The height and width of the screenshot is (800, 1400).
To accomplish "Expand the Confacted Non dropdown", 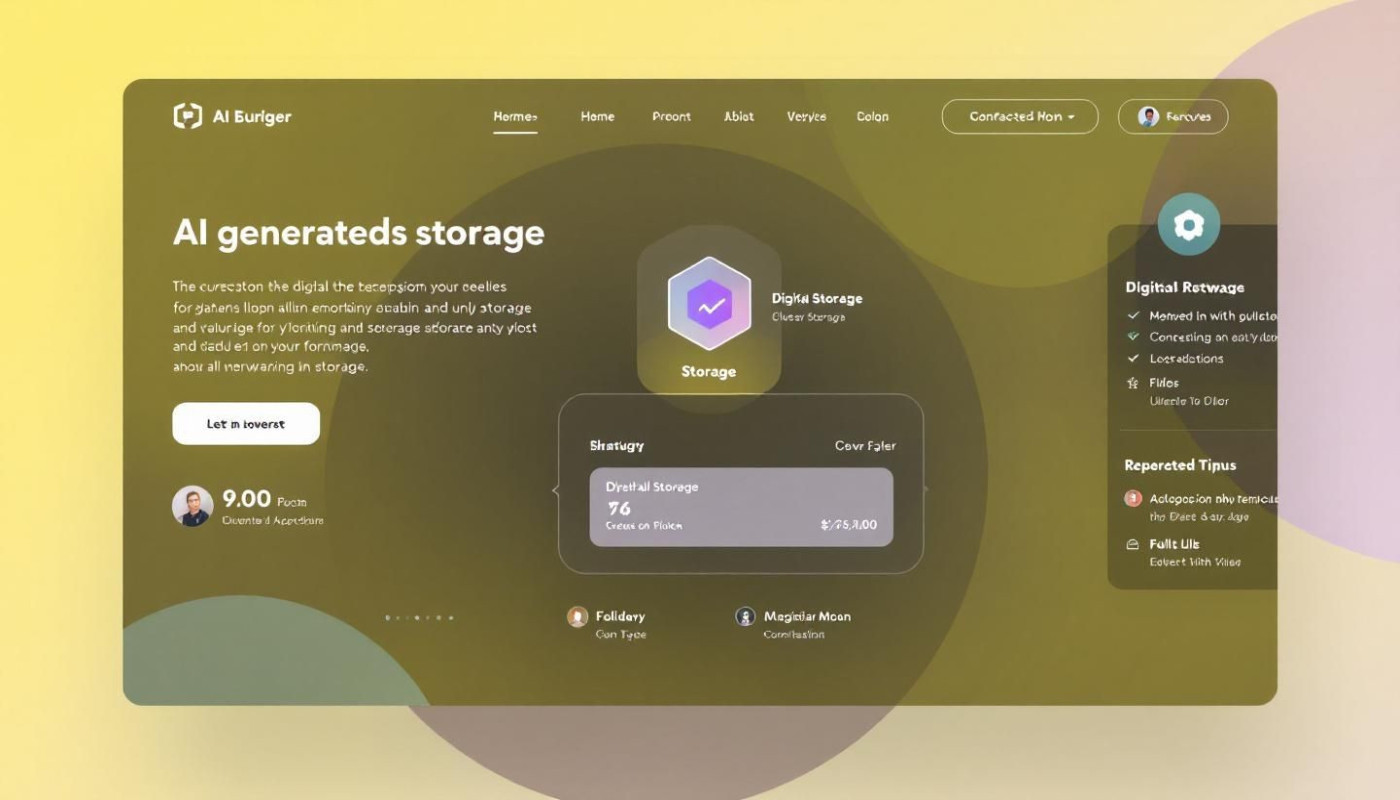I will click(1020, 117).
